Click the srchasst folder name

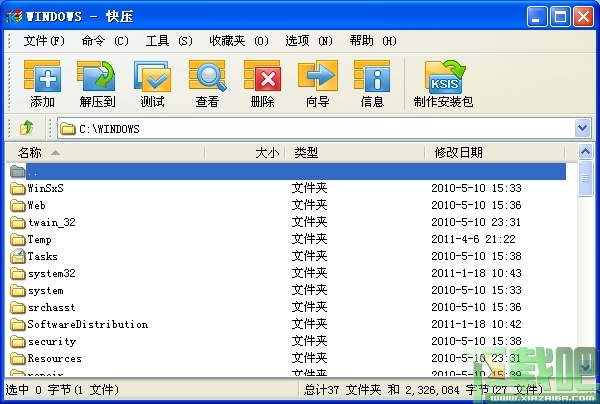tap(51, 307)
